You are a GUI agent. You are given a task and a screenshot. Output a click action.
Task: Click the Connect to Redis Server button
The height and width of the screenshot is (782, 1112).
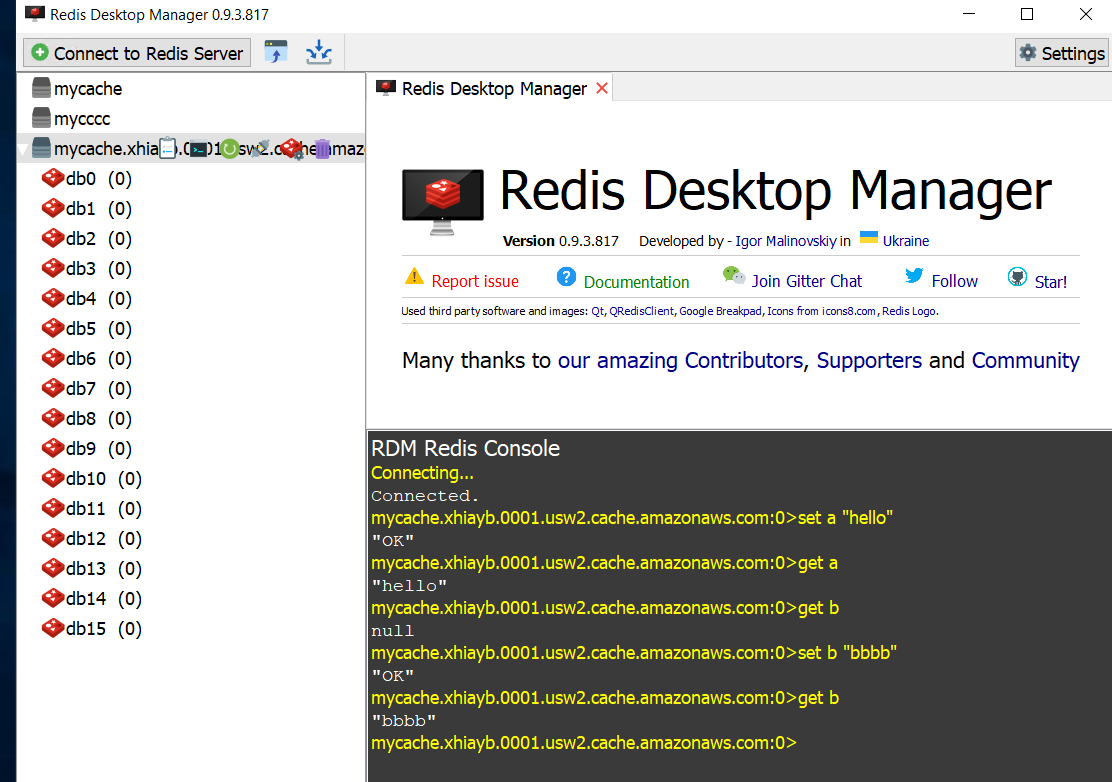(x=137, y=53)
